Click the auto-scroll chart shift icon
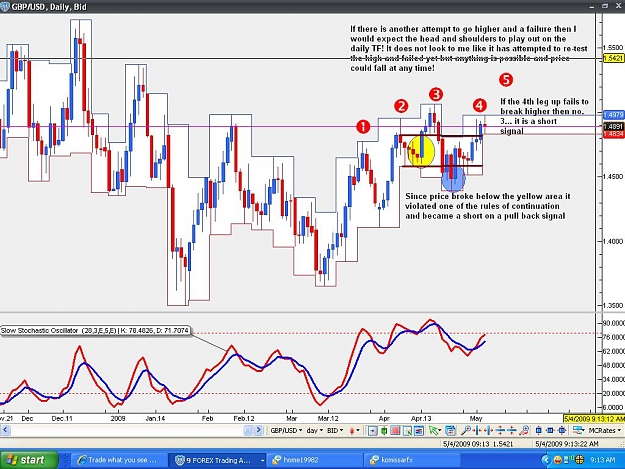The width and height of the screenshot is (625, 469). pyautogui.click(x=372, y=431)
